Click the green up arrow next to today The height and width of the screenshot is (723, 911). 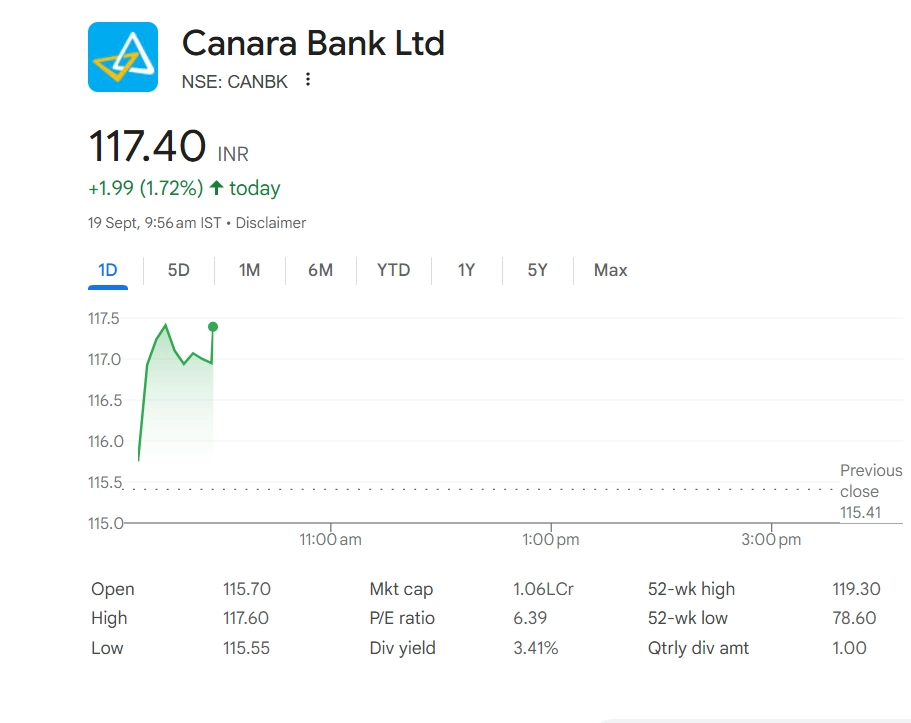(x=216, y=188)
